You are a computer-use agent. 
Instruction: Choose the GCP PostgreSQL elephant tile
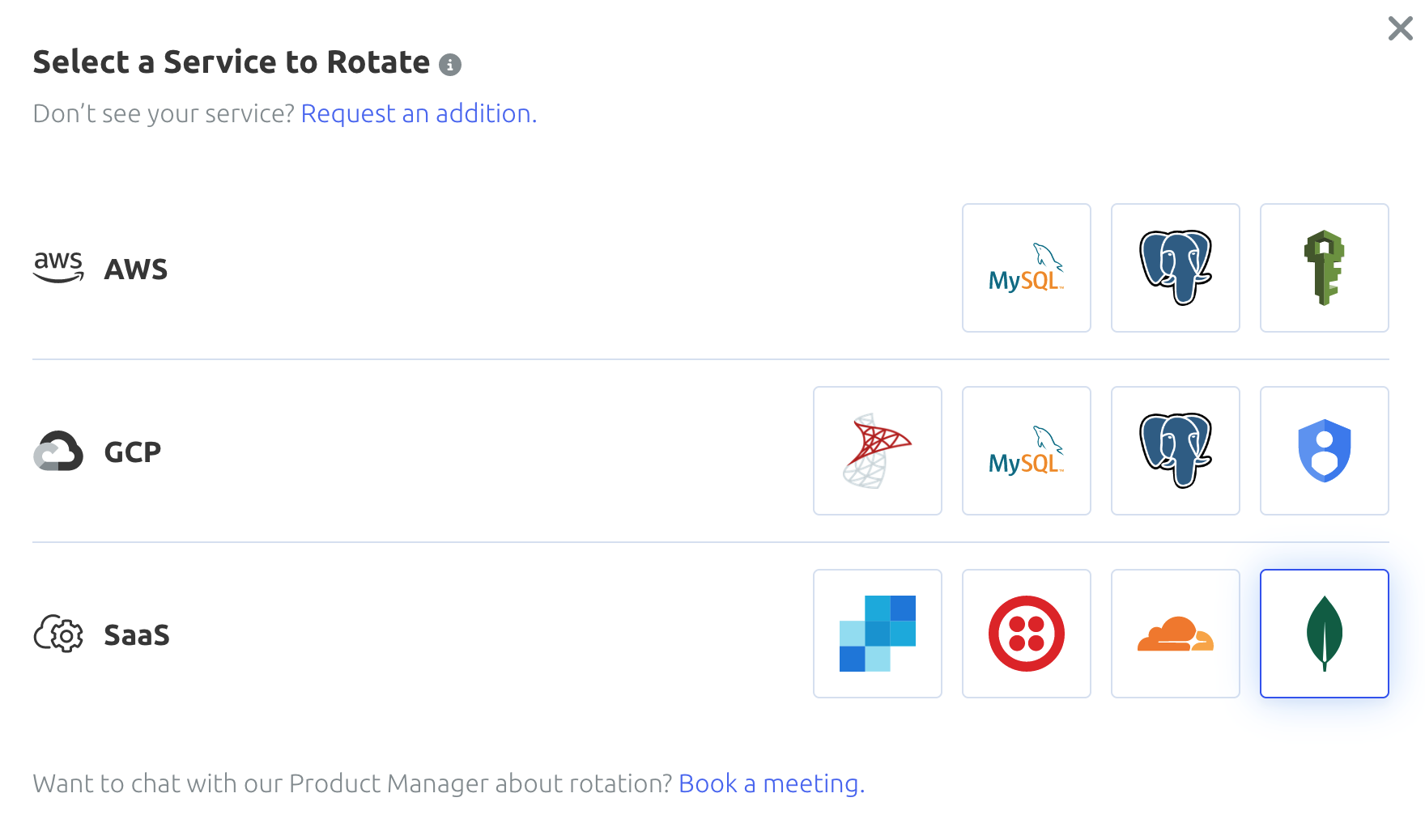click(x=1175, y=451)
